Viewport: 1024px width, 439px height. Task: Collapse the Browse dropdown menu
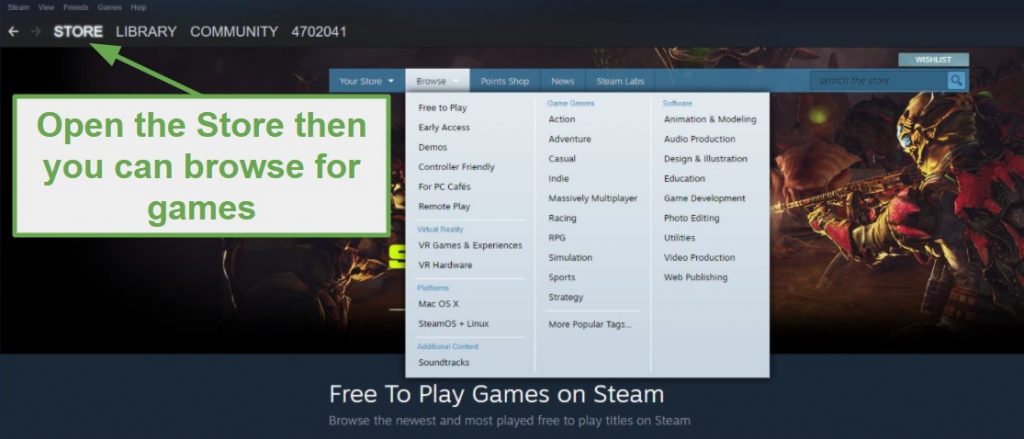(438, 81)
